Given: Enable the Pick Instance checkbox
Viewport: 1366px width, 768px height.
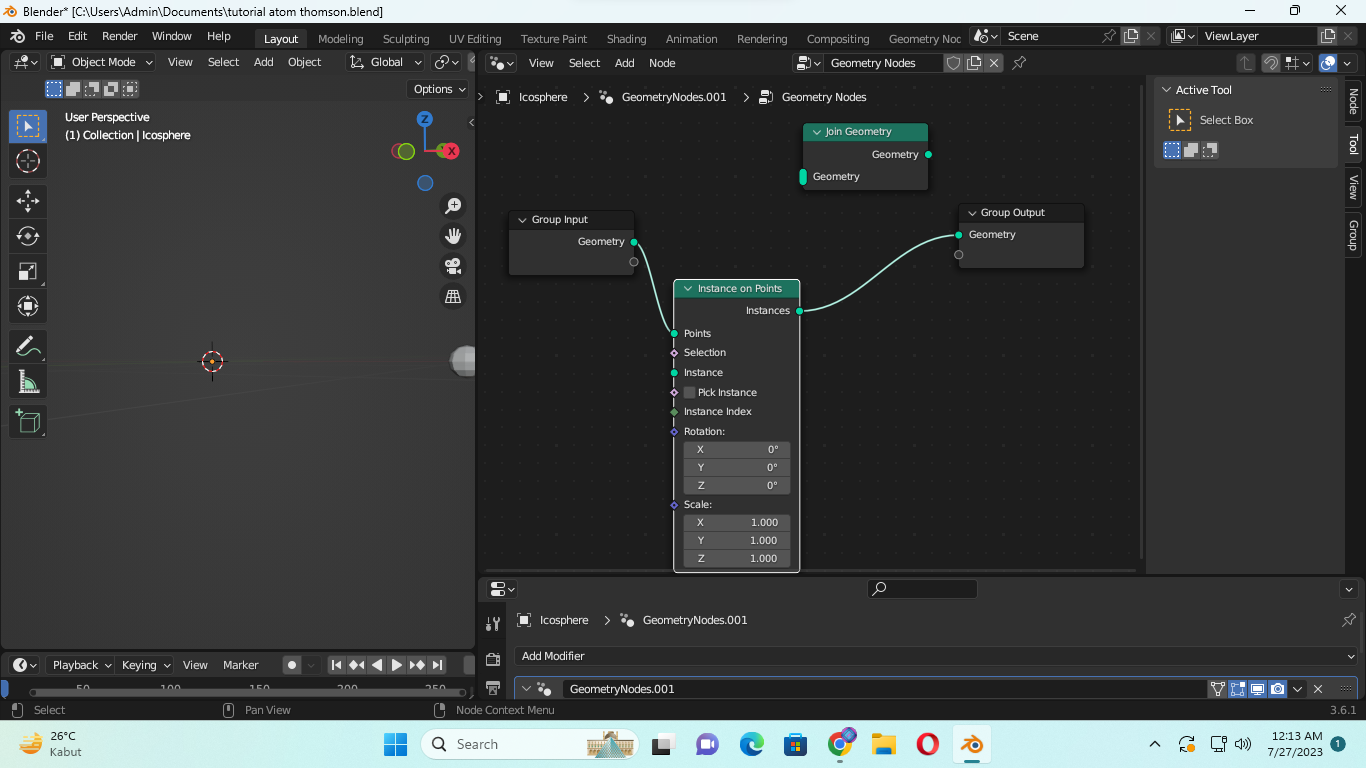Looking at the screenshot, I should (x=689, y=393).
